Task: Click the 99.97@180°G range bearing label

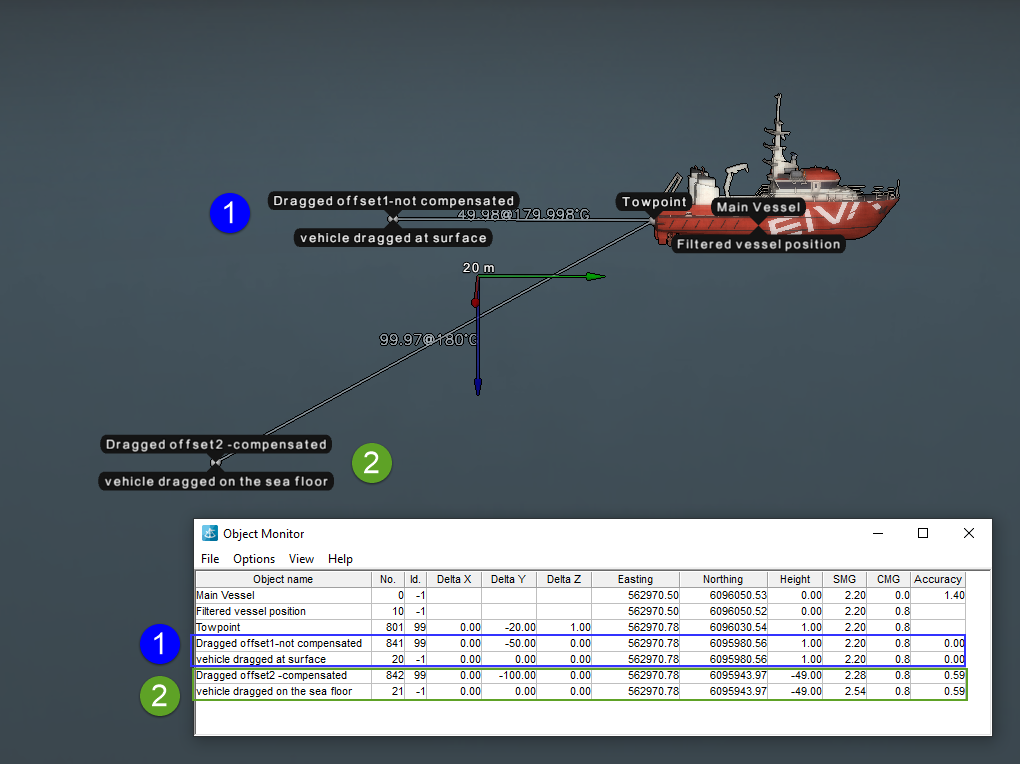Action: click(x=429, y=340)
